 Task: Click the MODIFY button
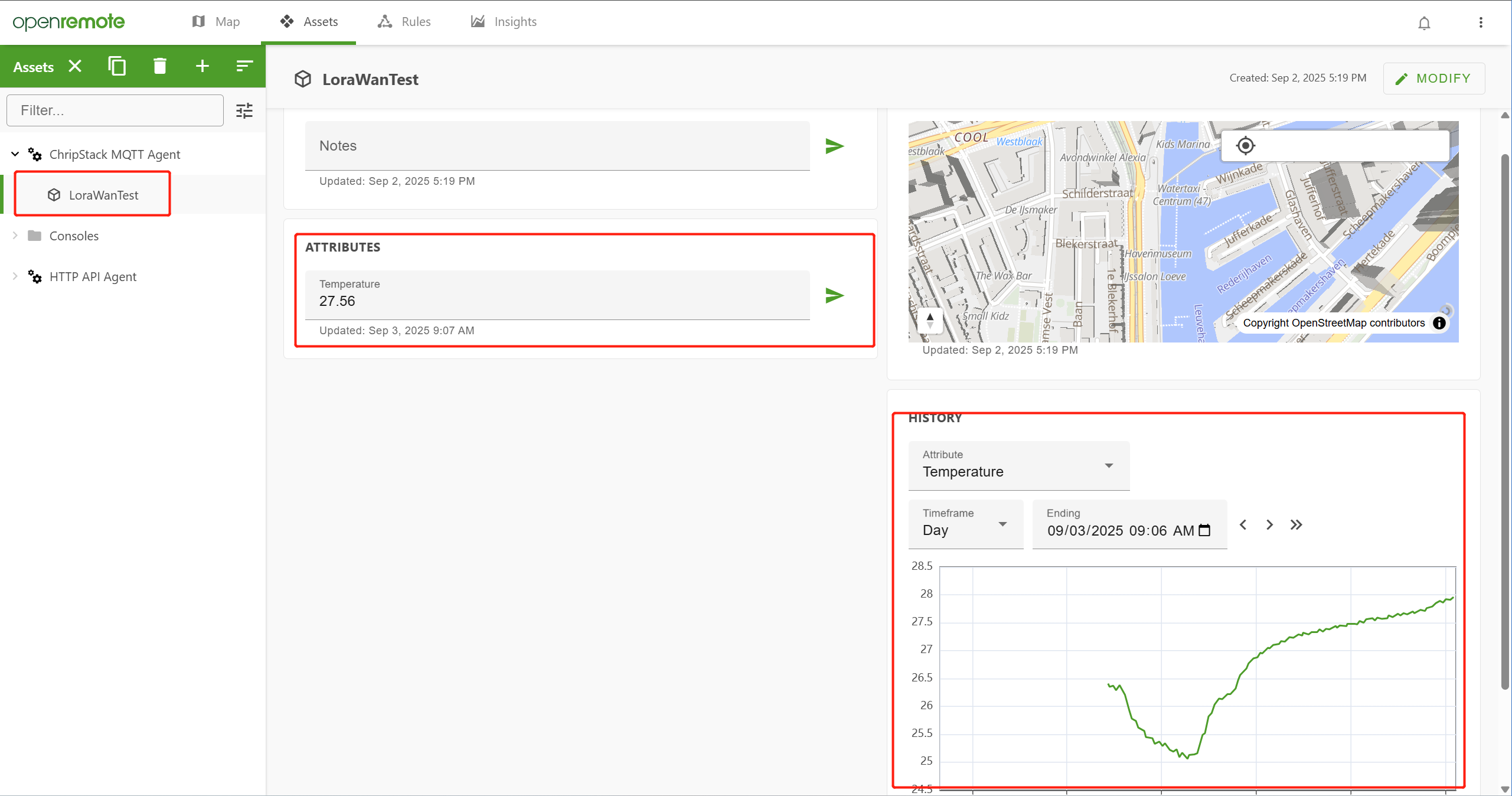click(1433, 79)
